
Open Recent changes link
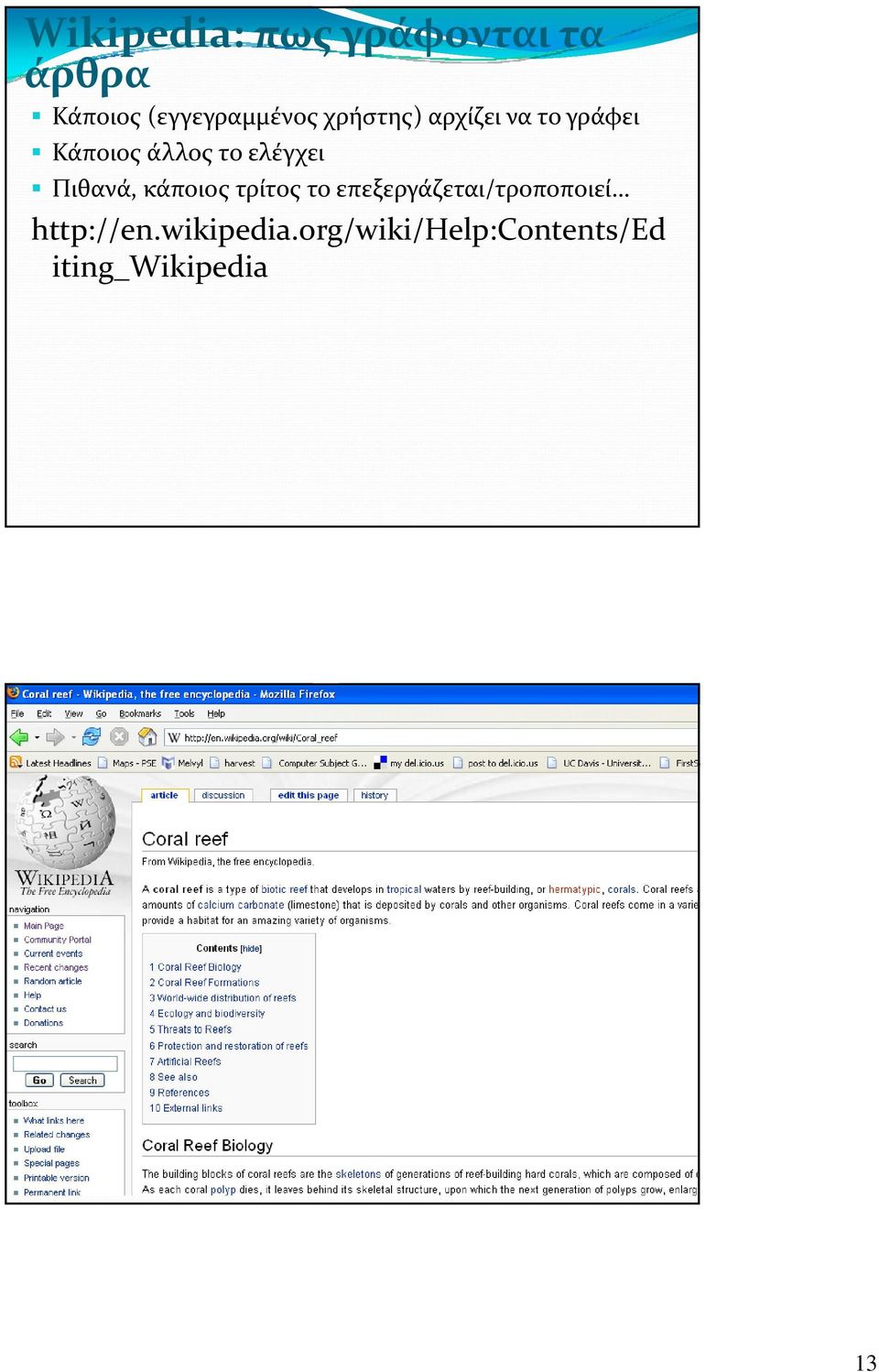click(56, 967)
